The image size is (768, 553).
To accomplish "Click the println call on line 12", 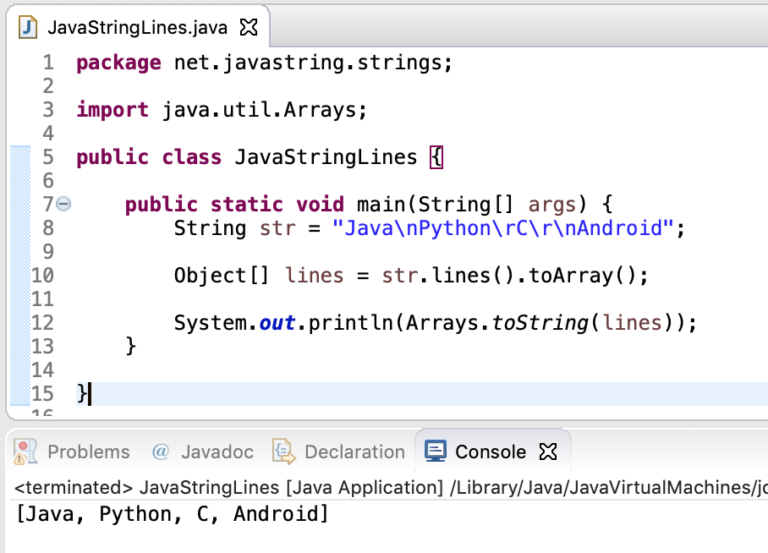I will click(x=351, y=323).
